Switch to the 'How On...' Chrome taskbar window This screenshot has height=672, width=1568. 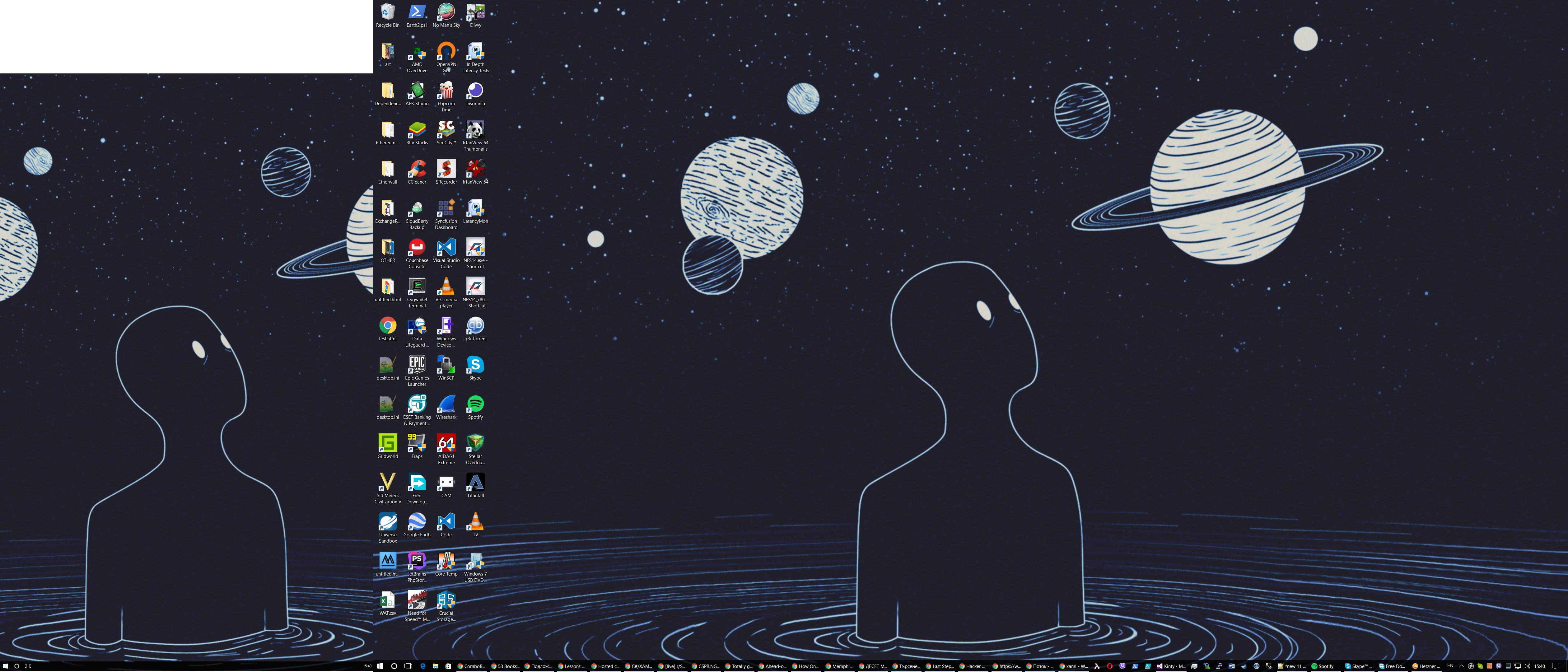point(806,666)
